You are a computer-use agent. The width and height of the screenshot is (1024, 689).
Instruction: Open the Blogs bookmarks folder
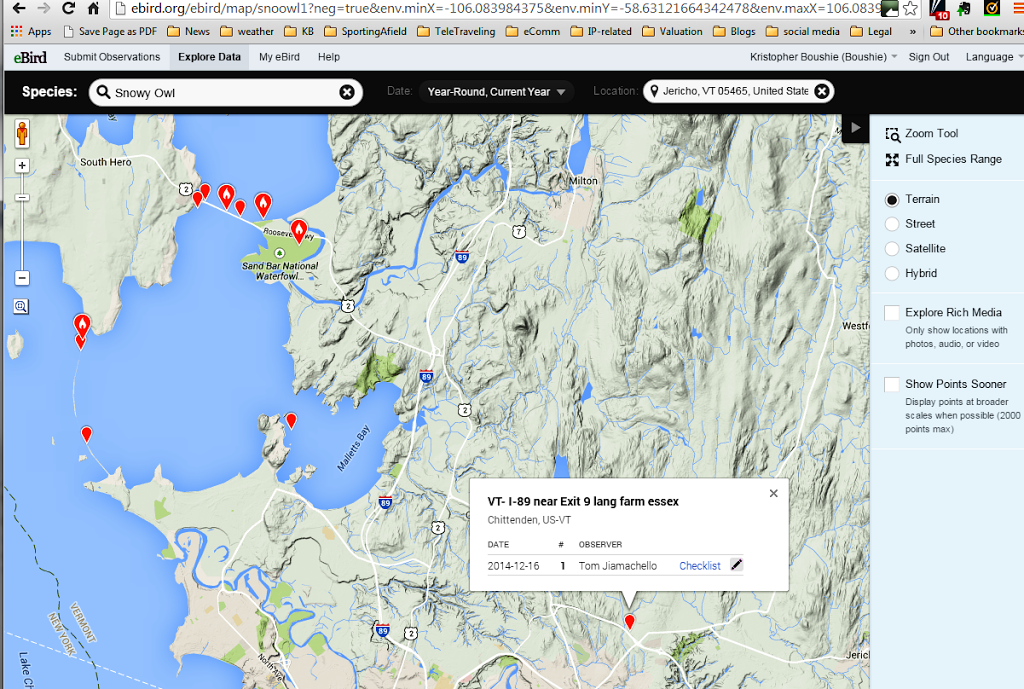(734, 31)
